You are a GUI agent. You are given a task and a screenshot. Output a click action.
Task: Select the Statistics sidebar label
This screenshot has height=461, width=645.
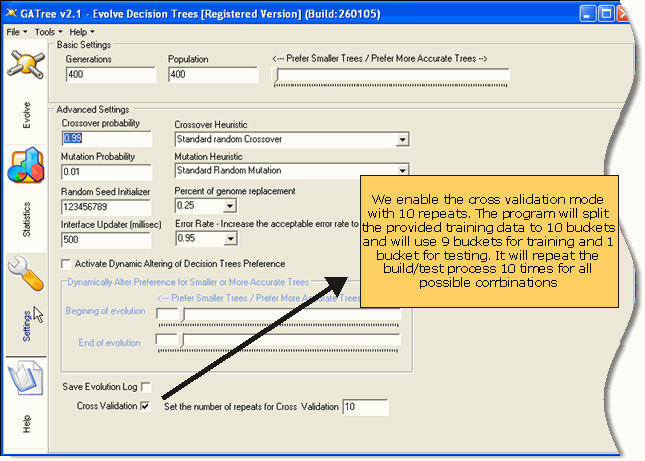coord(26,219)
